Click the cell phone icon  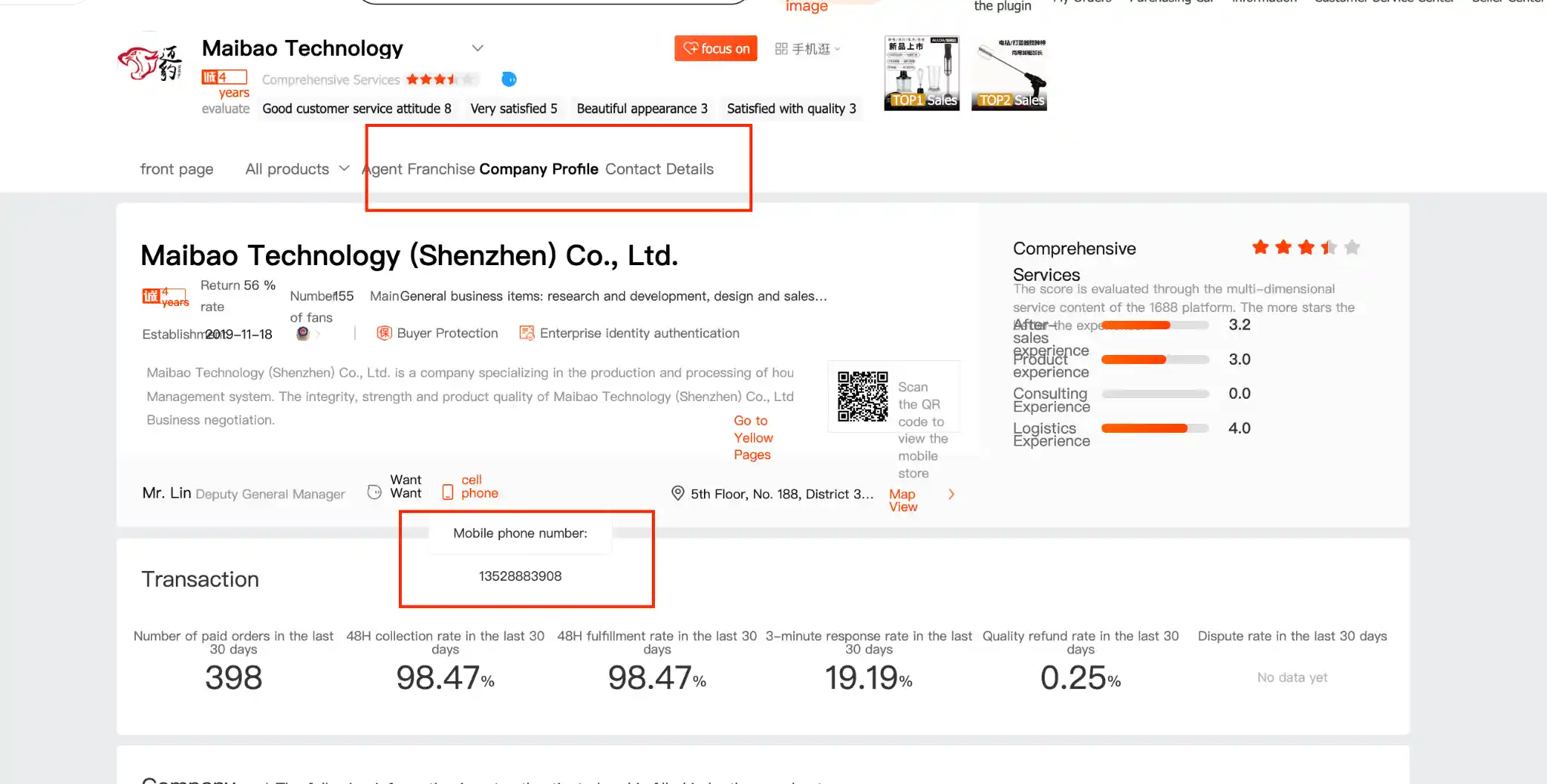click(447, 492)
